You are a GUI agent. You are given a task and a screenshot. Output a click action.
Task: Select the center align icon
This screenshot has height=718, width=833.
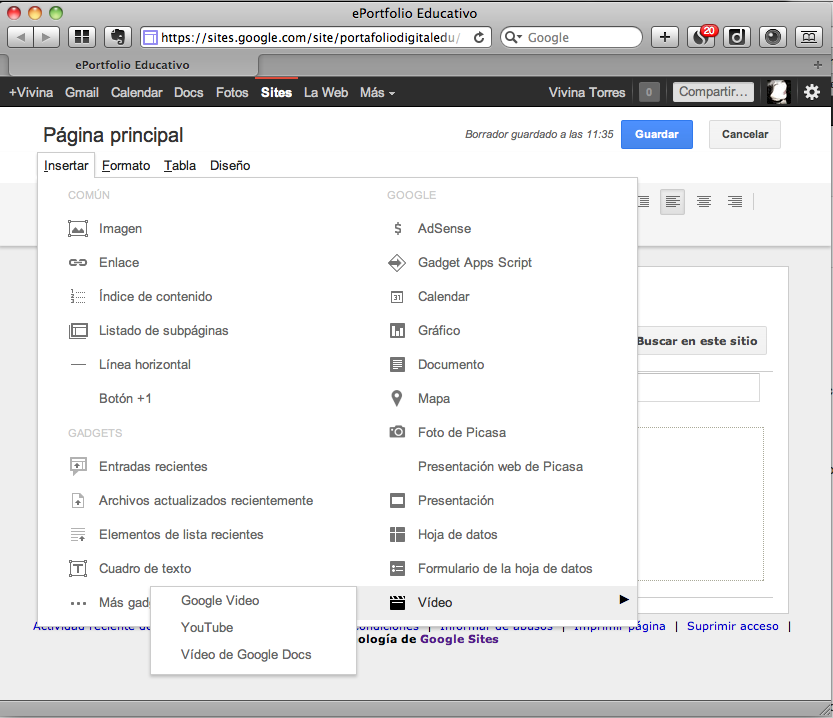(x=703, y=202)
